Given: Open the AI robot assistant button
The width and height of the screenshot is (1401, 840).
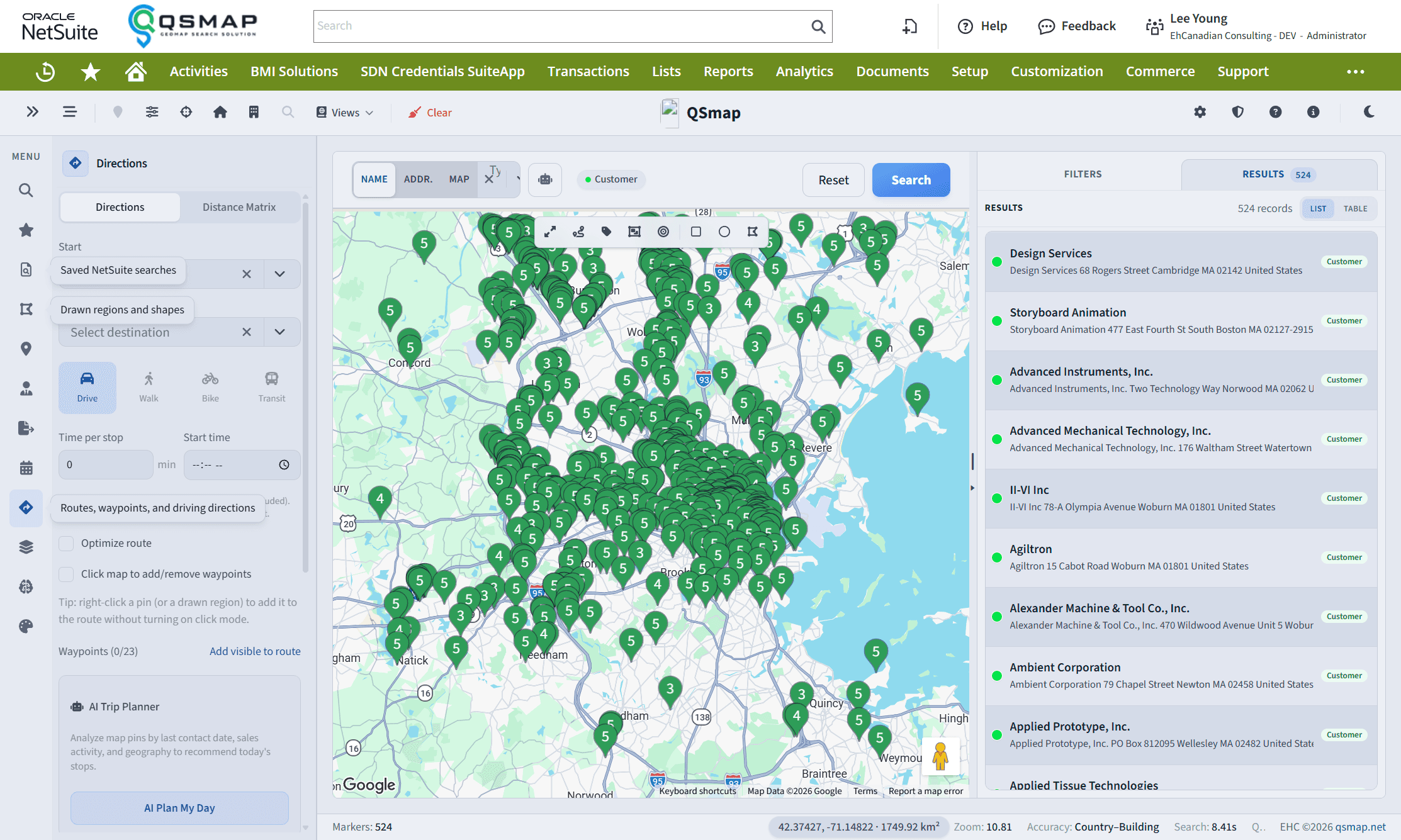Looking at the screenshot, I should [545, 180].
